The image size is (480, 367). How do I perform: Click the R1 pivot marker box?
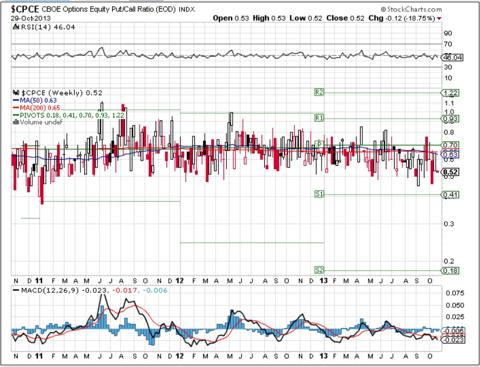319,117
